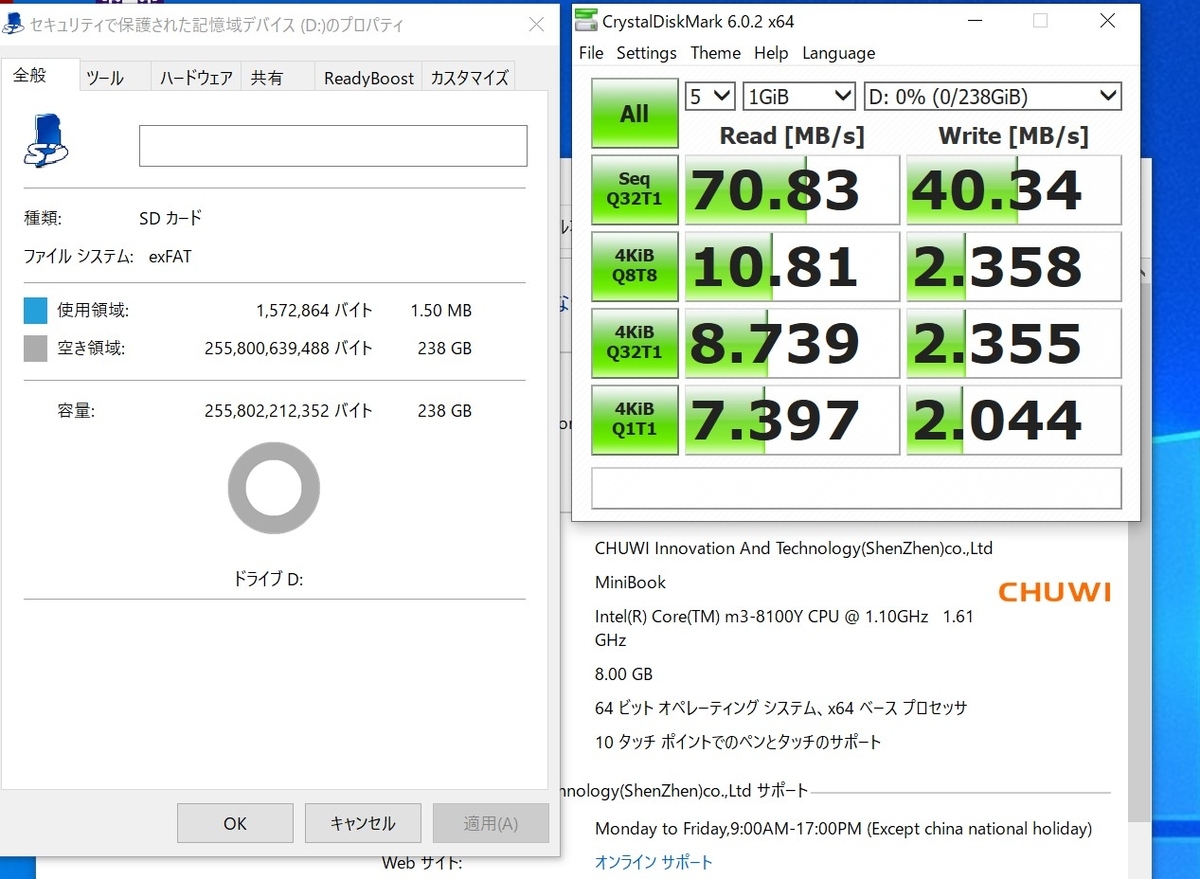Click the gray 空き領域 color swatch

(36, 349)
